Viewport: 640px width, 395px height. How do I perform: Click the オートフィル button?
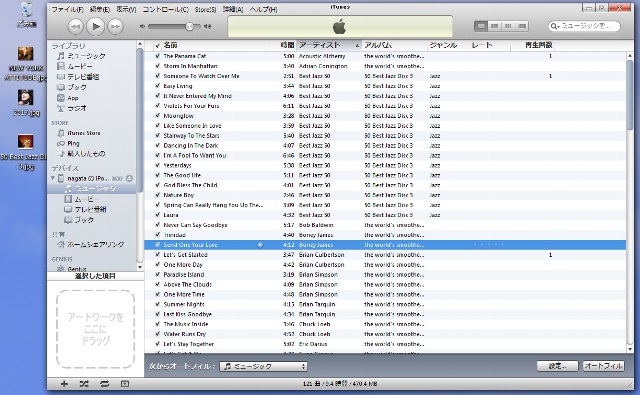coord(603,366)
